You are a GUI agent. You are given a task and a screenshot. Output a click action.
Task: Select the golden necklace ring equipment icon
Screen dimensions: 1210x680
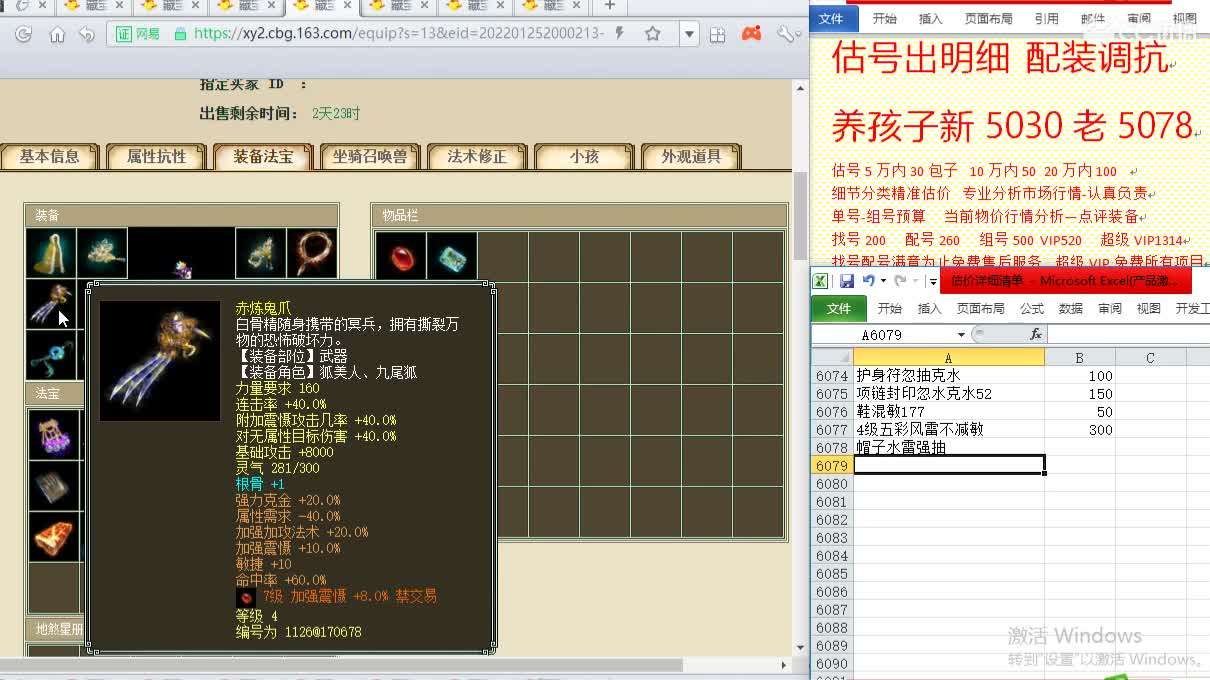(x=312, y=254)
